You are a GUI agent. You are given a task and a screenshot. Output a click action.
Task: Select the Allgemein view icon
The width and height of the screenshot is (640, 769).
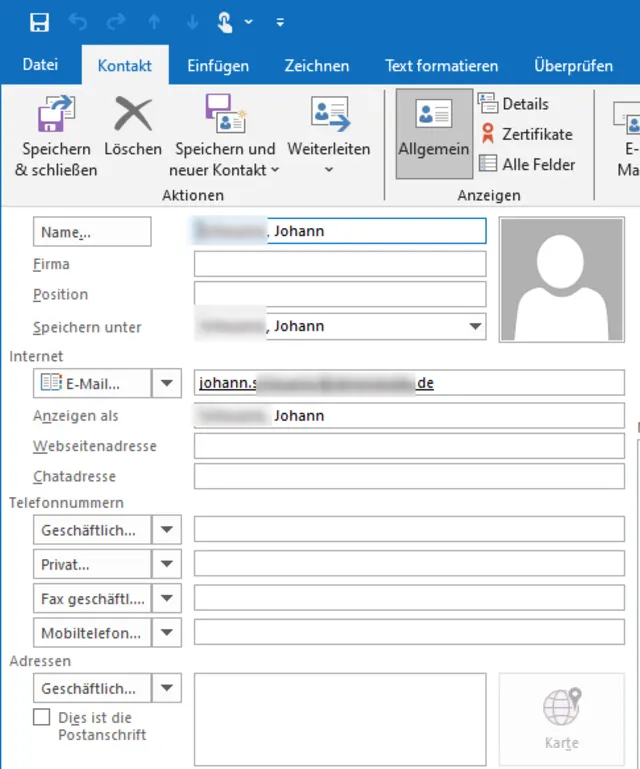click(x=433, y=115)
